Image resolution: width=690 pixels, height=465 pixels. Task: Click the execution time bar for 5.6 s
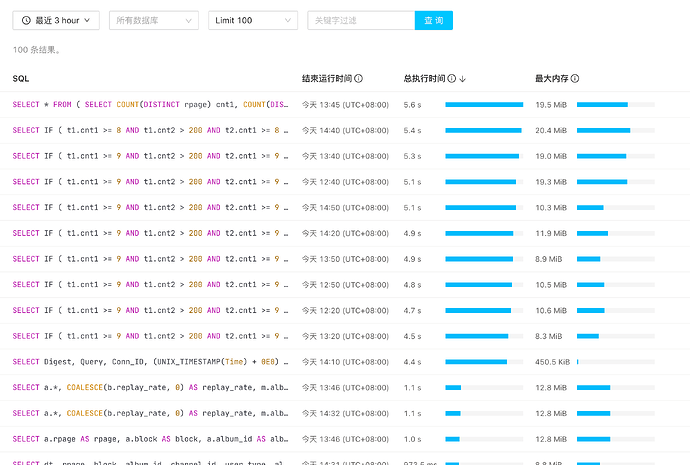point(484,105)
